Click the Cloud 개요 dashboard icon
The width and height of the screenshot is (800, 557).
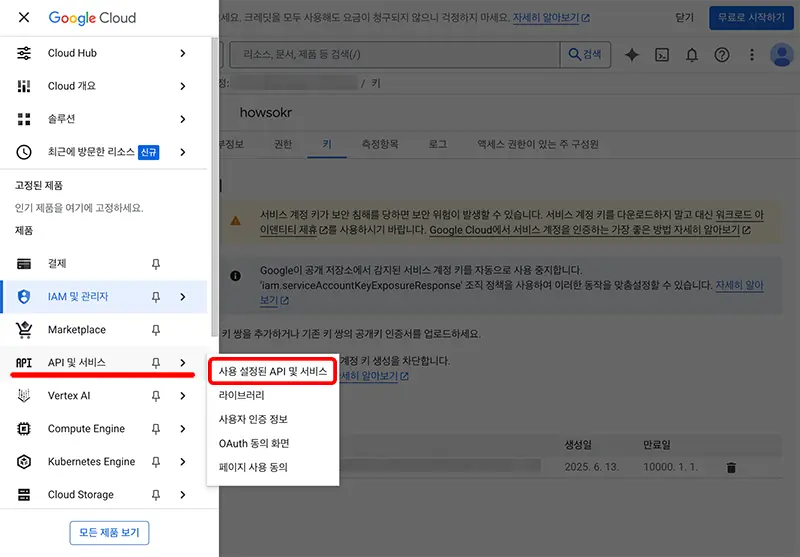[24, 86]
